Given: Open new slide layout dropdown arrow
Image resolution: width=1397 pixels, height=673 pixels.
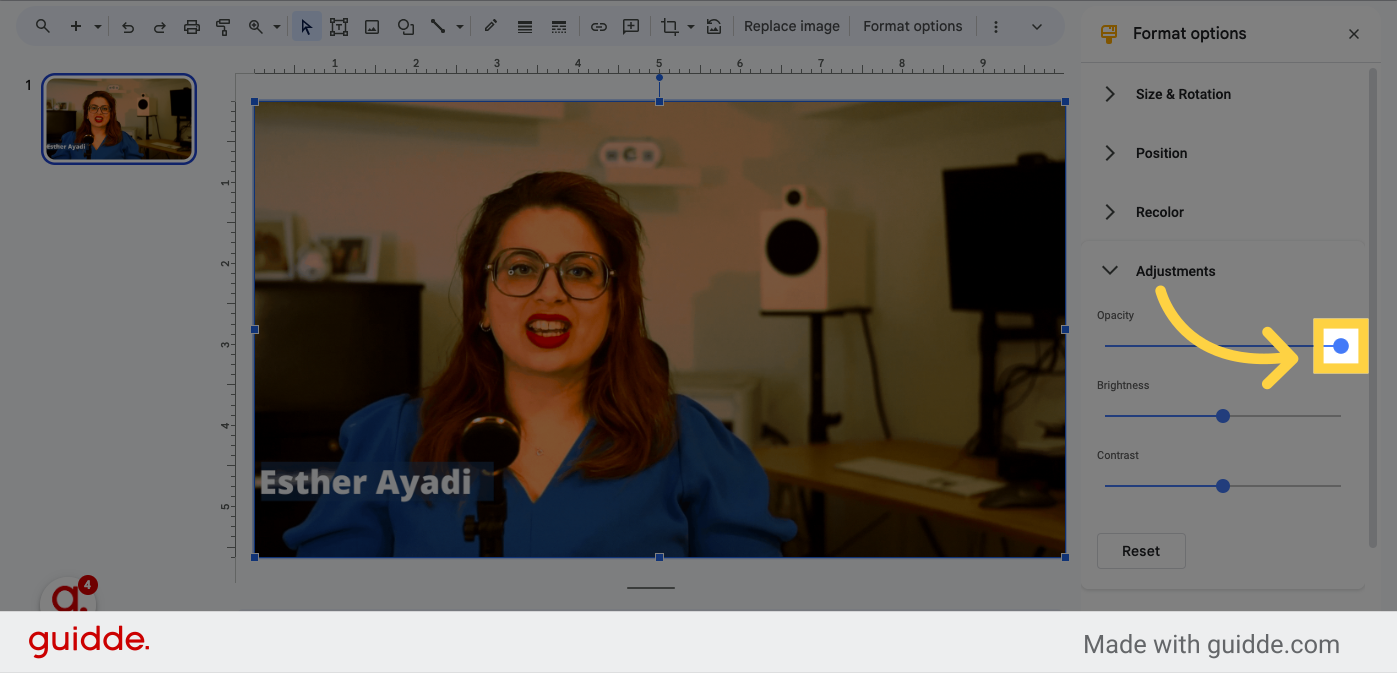Looking at the screenshot, I should (x=98, y=27).
